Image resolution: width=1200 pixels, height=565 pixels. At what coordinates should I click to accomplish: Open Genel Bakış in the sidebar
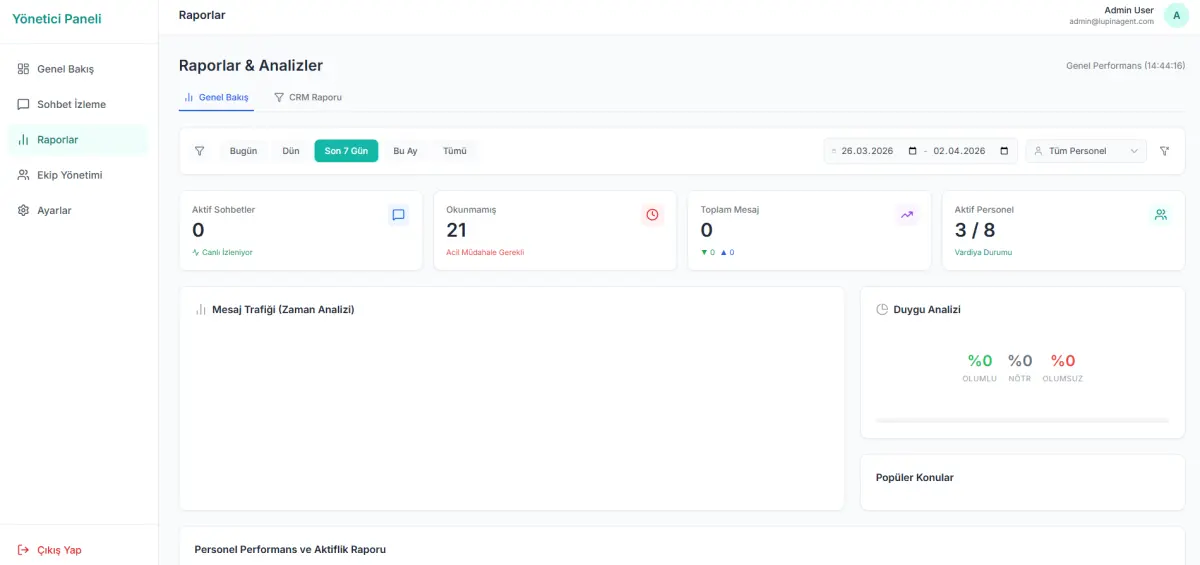78,69
